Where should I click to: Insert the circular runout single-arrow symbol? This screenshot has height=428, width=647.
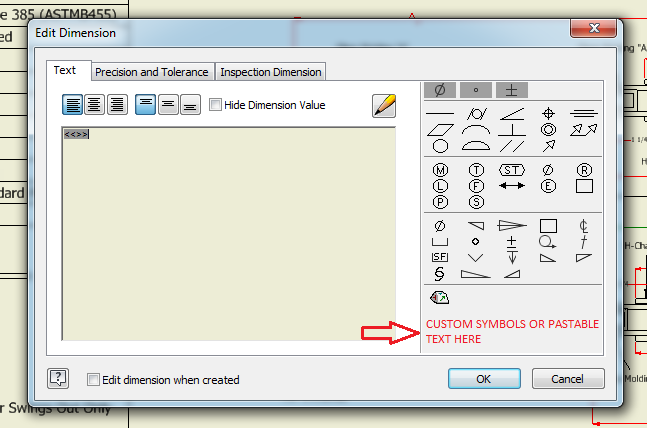549,146
